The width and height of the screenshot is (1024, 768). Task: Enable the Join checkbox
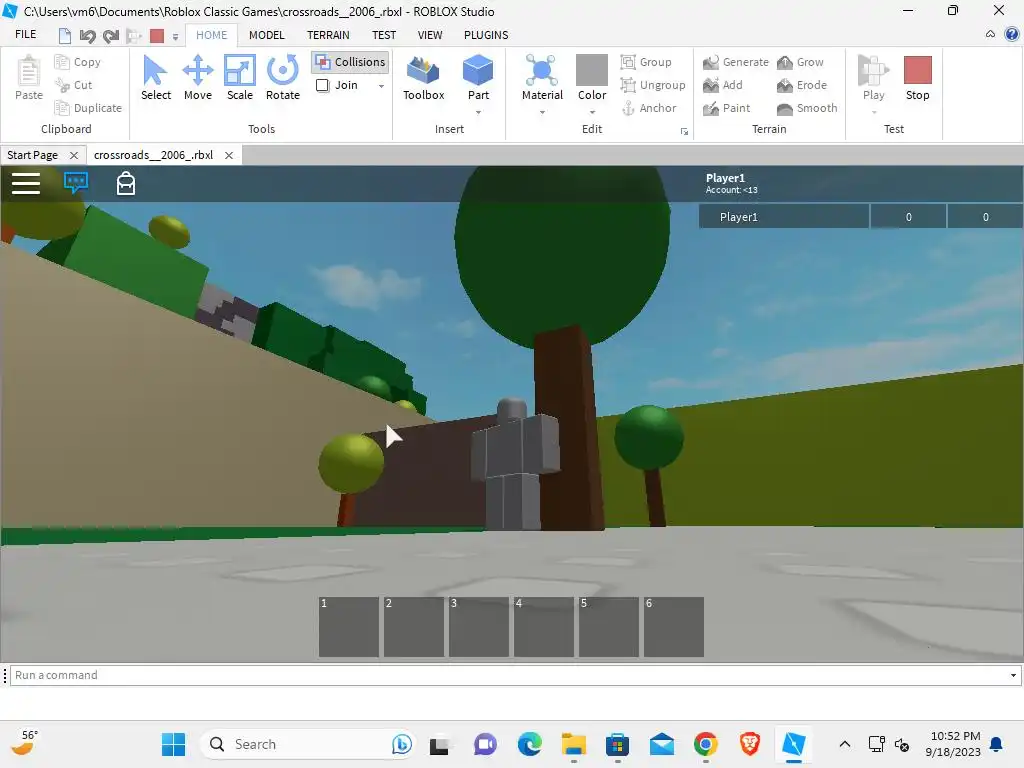coord(322,85)
